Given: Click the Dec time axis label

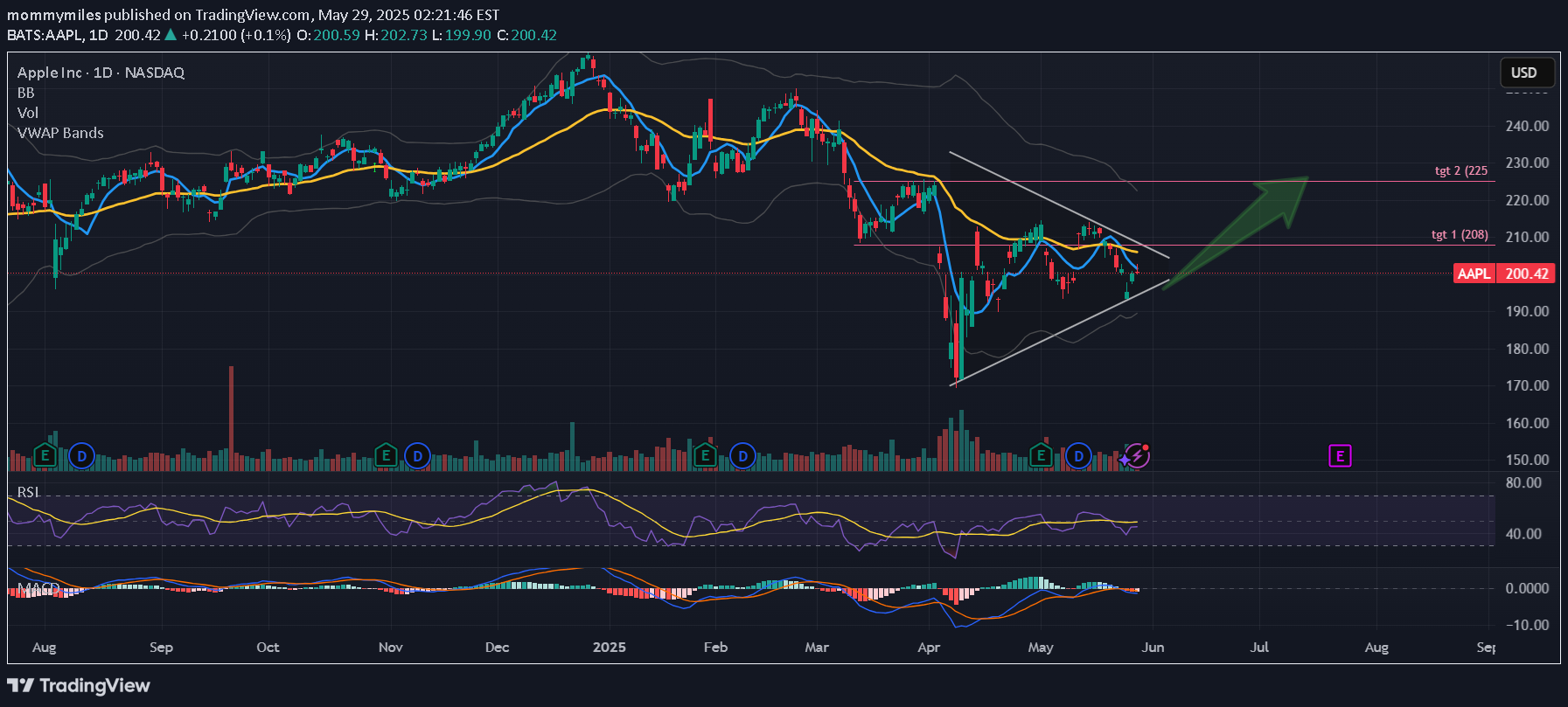Looking at the screenshot, I should (497, 648).
